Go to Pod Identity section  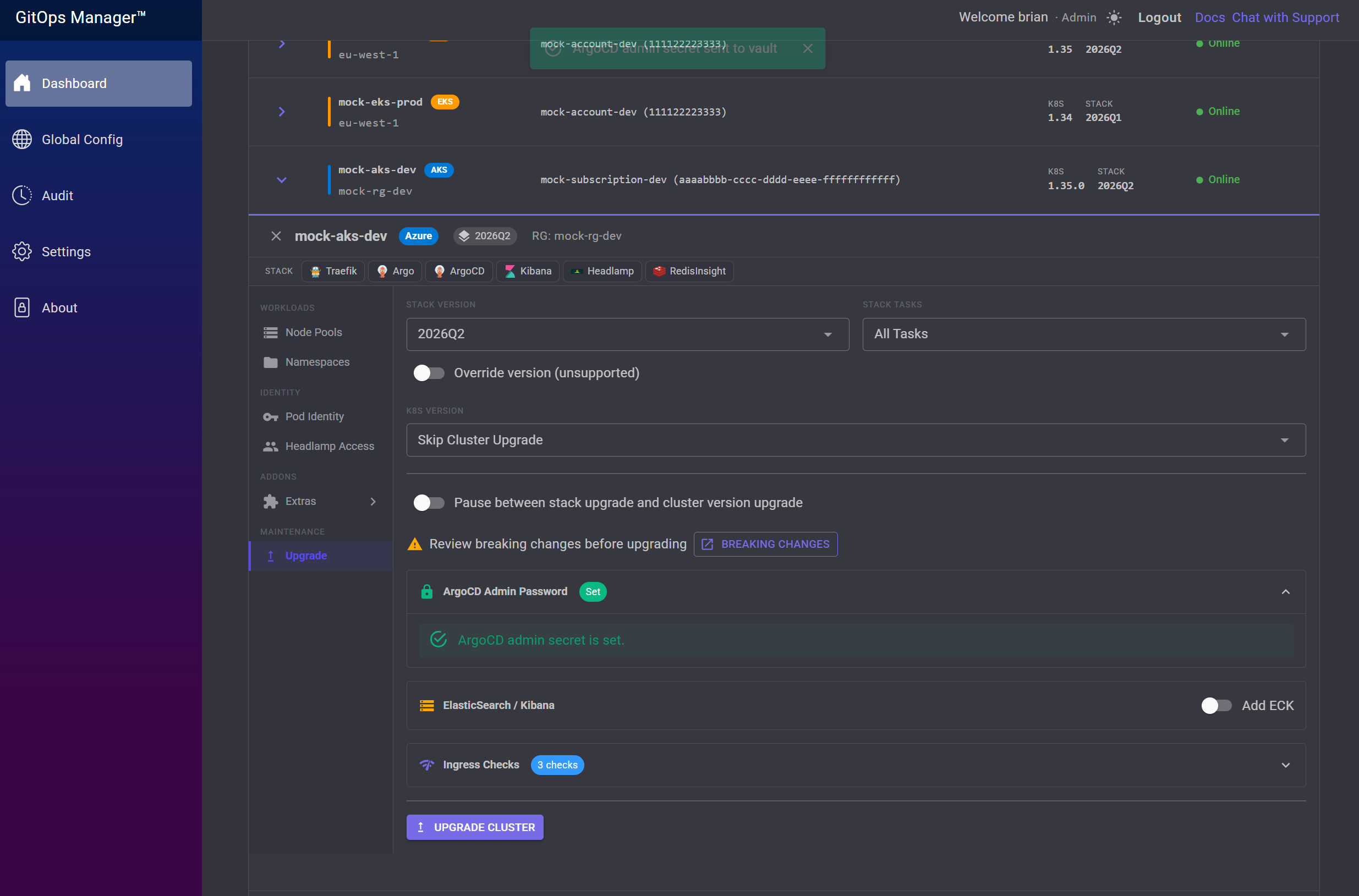pos(321,416)
